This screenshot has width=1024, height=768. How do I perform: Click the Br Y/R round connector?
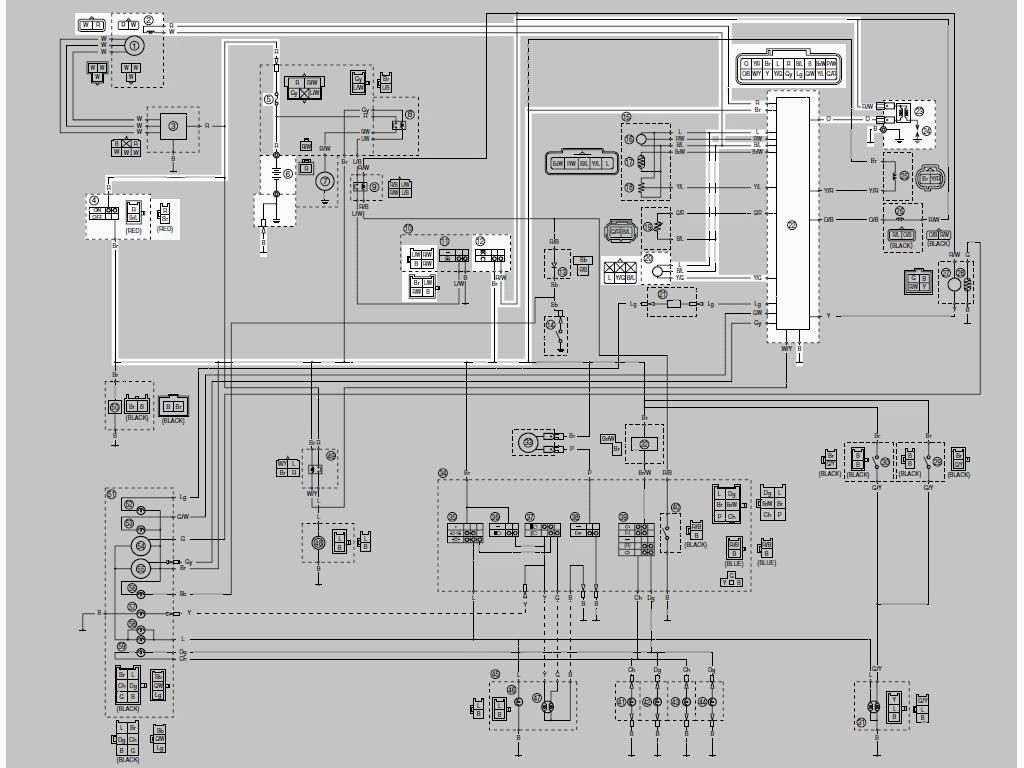[929, 177]
